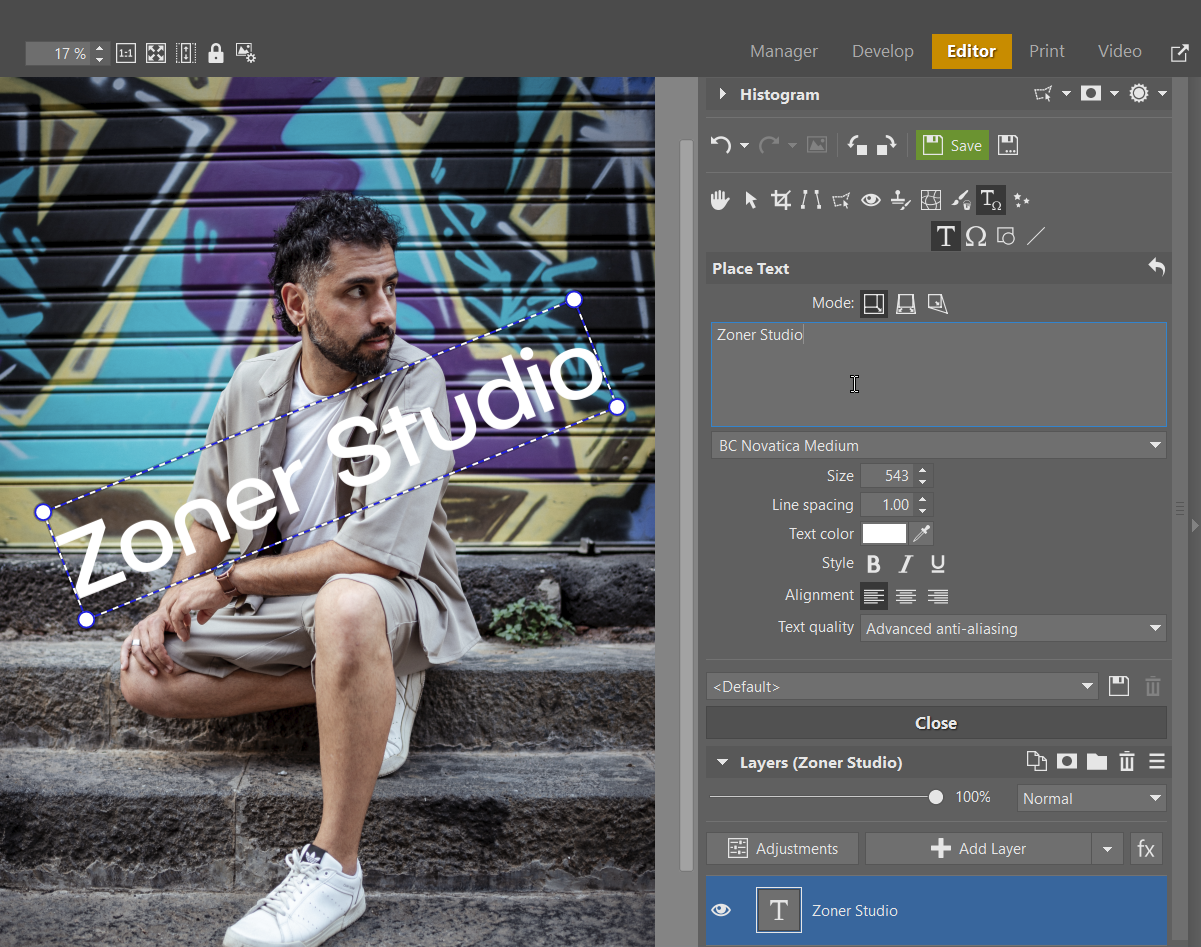Select the Pan hand tool
The width and height of the screenshot is (1201, 947).
tap(720, 200)
